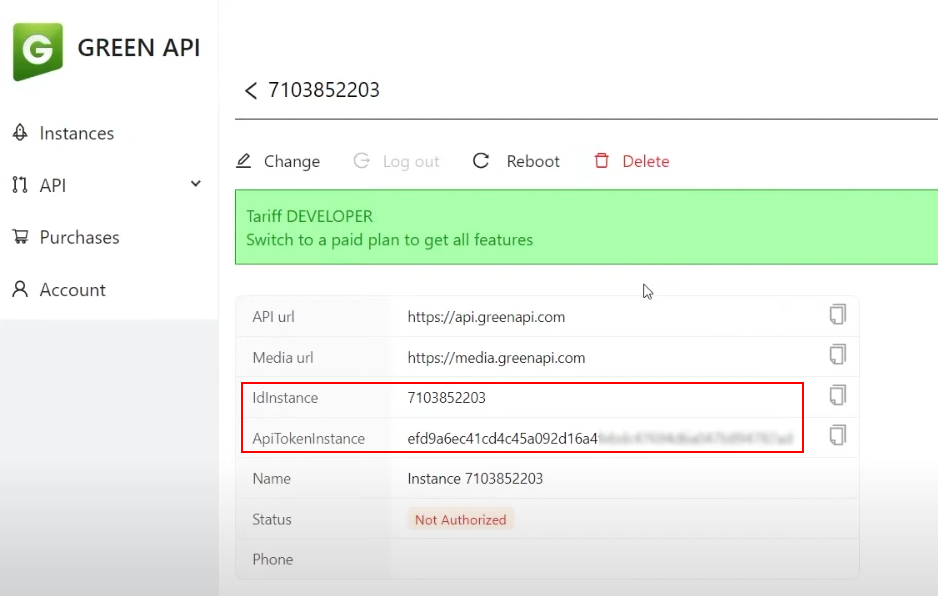The width and height of the screenshot is (938, 596).
Task: Click the GREEN API logo icon
Action: [x=38, y=51]
